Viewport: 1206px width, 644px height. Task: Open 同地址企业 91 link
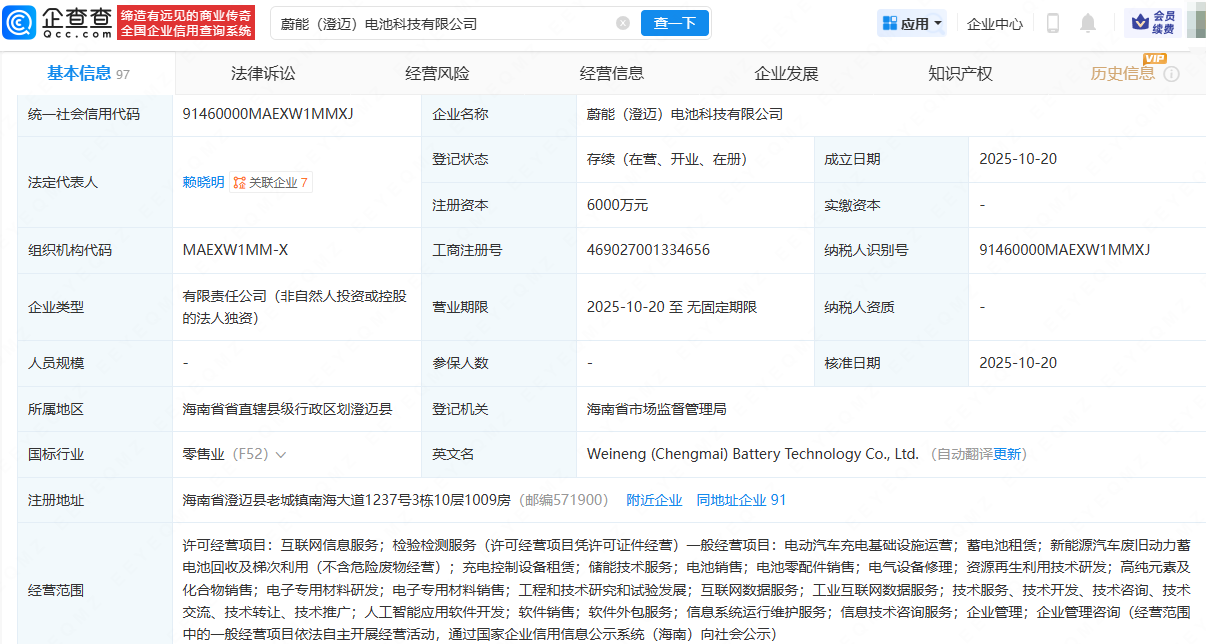click(741, 500)
